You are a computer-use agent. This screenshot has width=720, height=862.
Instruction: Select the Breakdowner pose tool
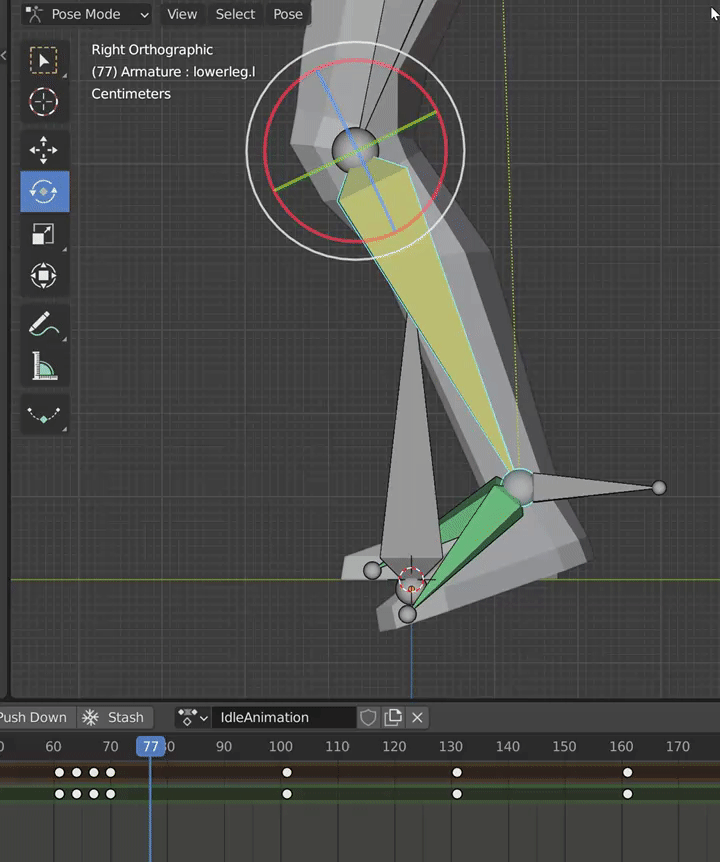[44, 415]
